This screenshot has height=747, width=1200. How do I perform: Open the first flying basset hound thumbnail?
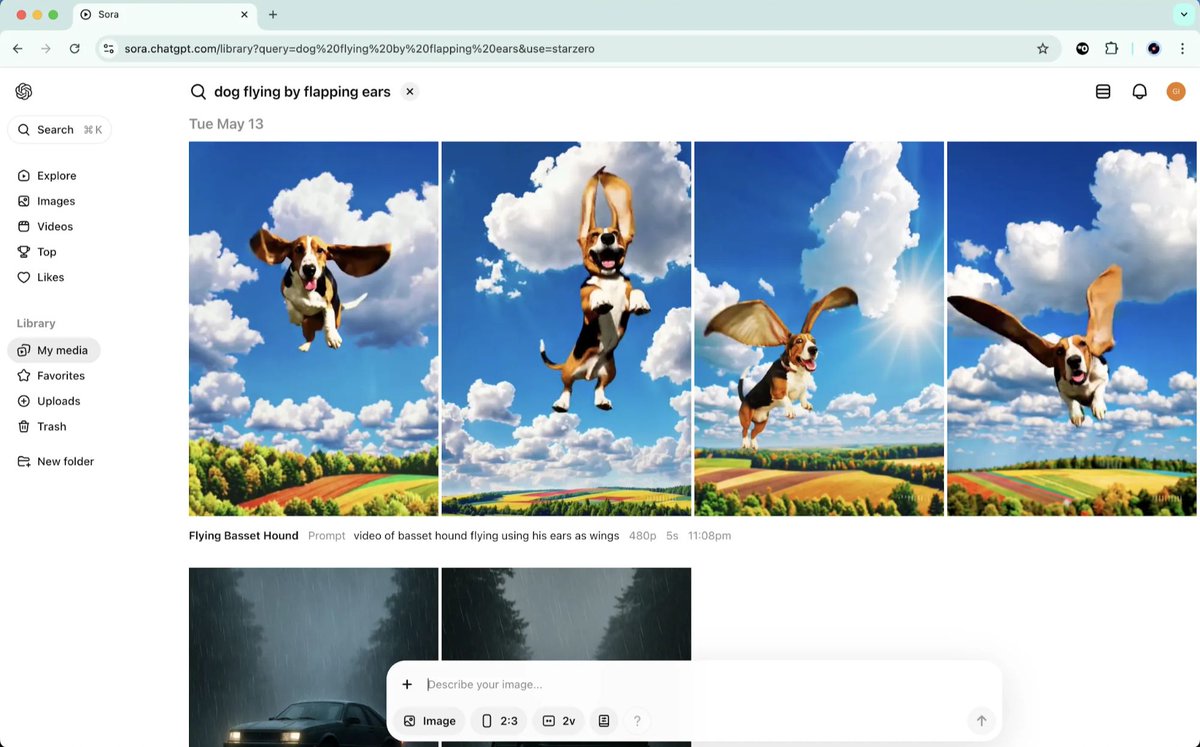point(313,328)
